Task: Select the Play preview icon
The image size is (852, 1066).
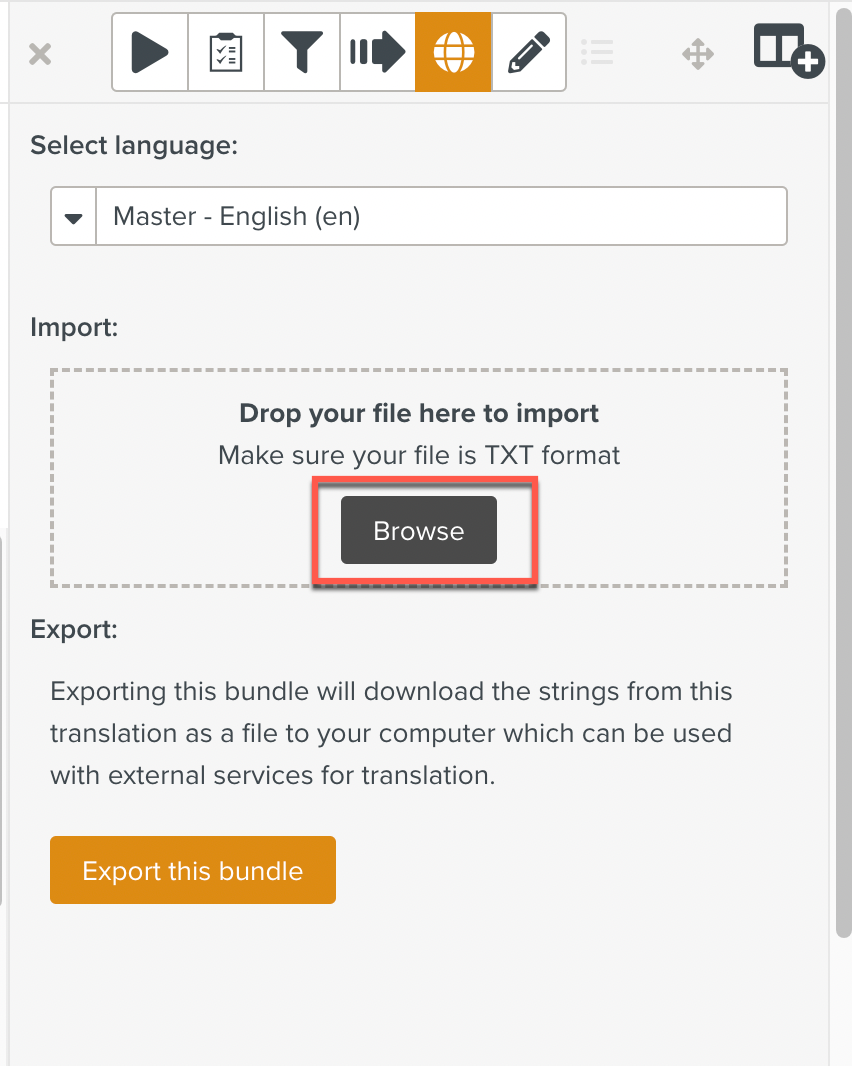Action: tap(149, 51)
